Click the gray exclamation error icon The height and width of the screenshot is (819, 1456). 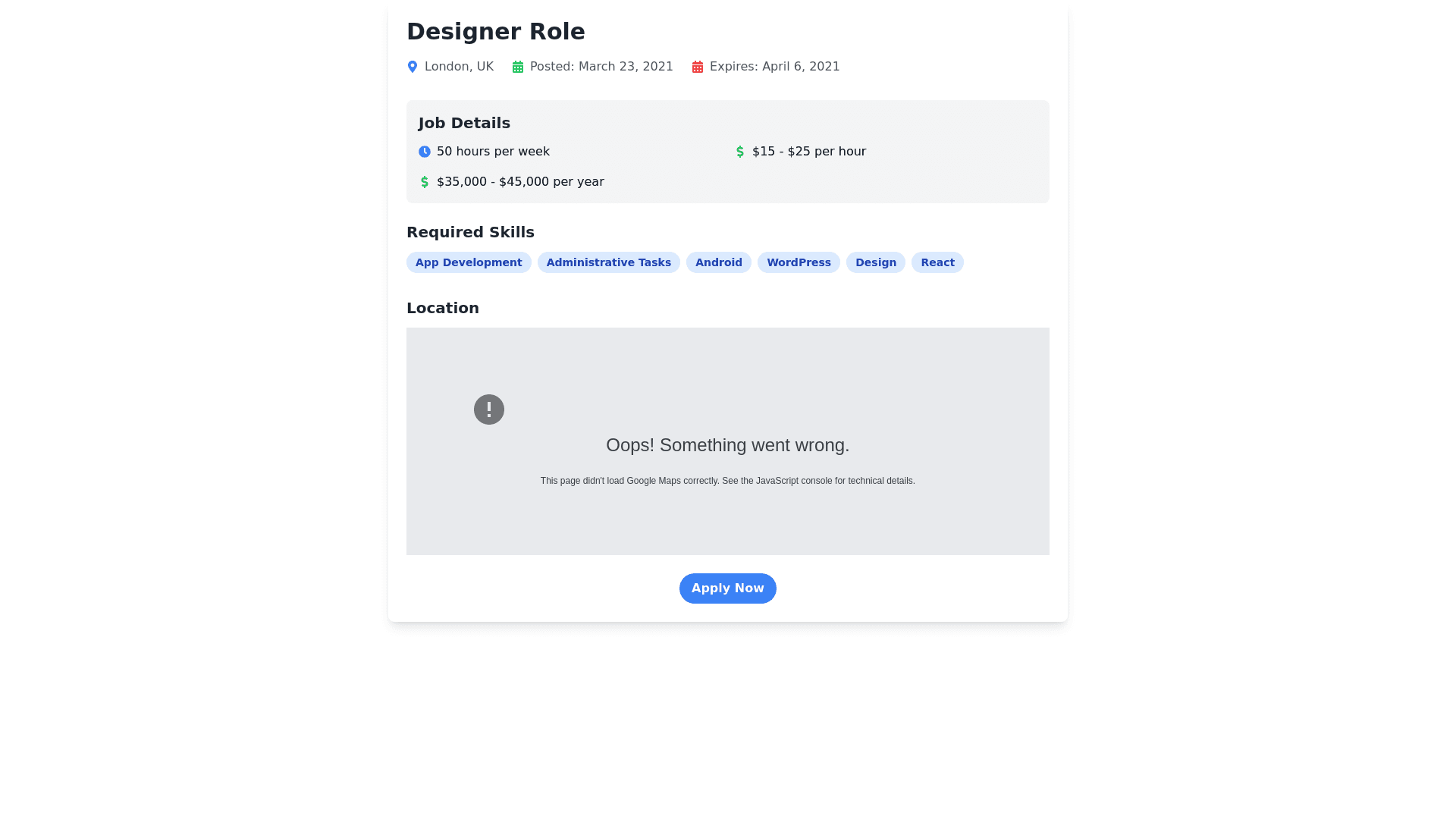tap(489, 409)
